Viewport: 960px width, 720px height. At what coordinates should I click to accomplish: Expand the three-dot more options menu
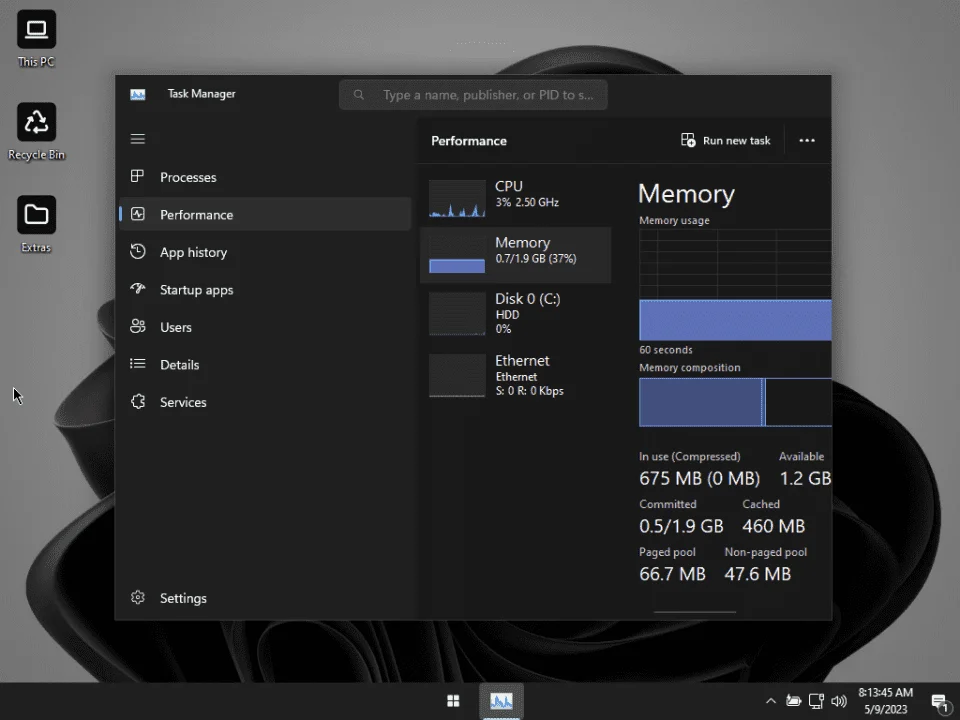807,140
